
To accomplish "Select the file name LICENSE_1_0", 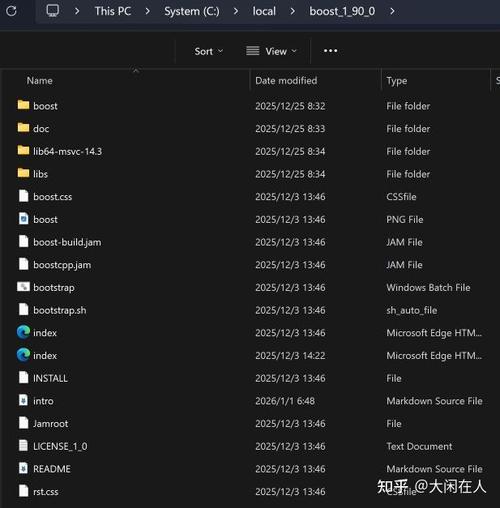I will tap(60, 446).
